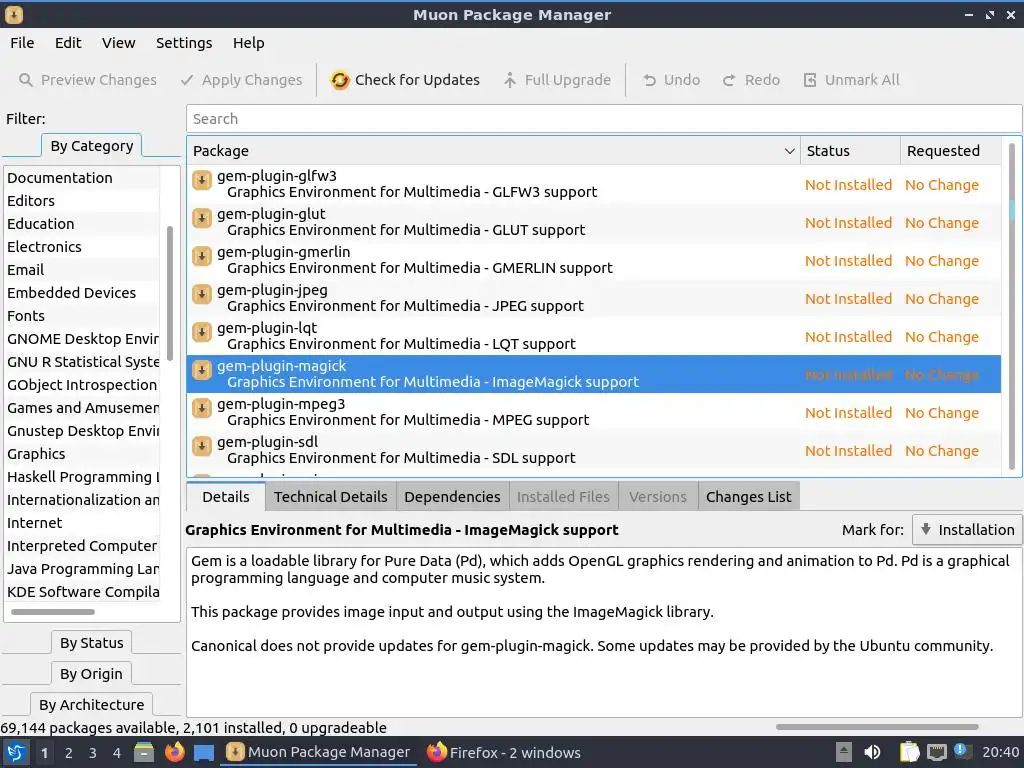This screenshot has width=1024, height=768.
Task: Switch to the Changes List tab
Action: (x=748, y=497)
